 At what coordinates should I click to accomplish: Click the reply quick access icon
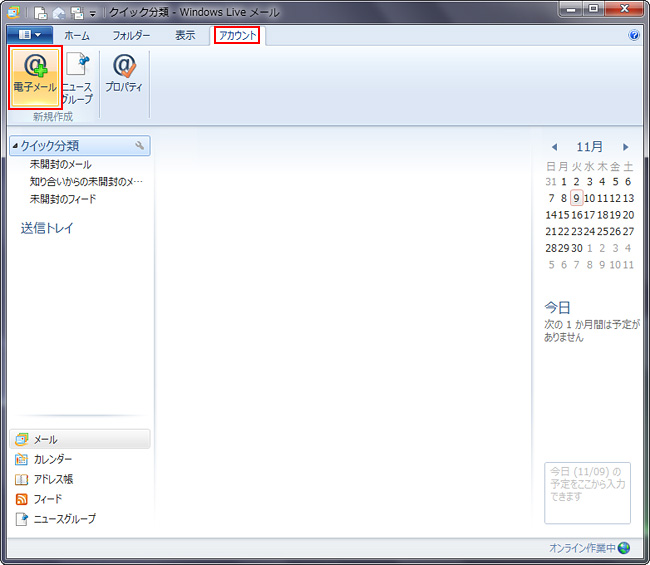59,13
